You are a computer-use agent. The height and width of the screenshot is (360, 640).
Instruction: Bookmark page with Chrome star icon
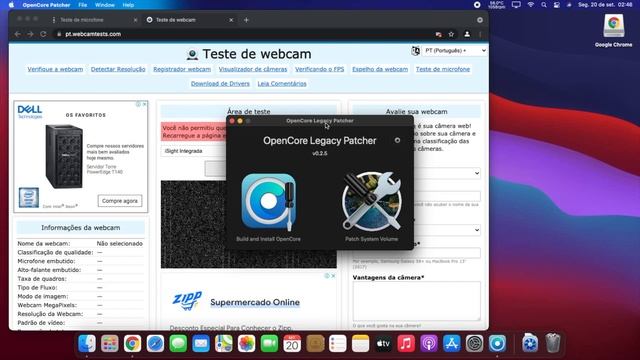[451, 34]
